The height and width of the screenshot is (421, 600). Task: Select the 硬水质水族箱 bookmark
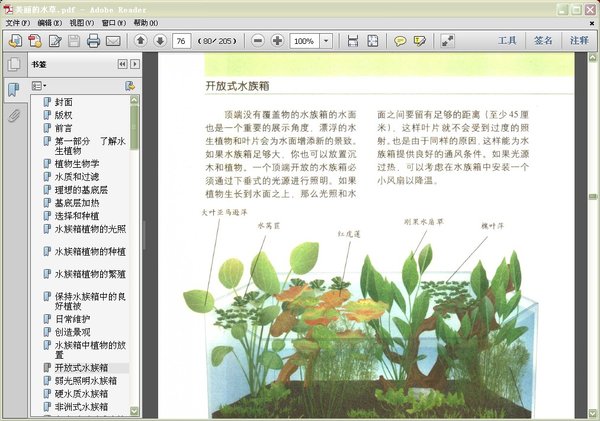click(81, 394)
